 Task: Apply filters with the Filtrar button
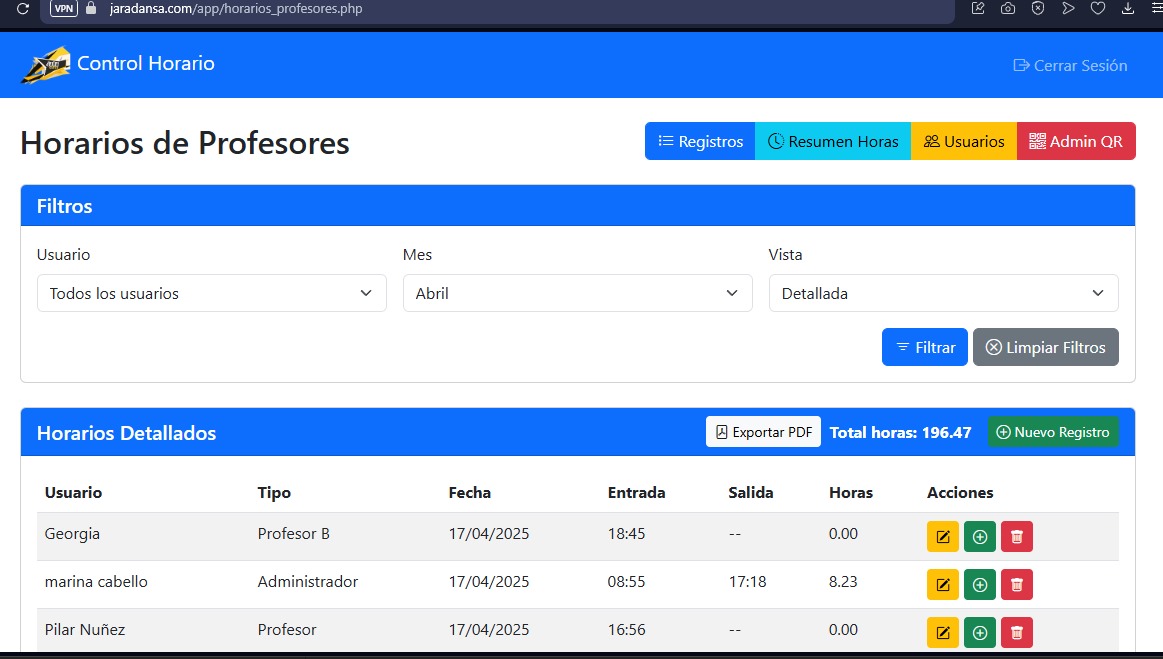(x=924, y=347)
